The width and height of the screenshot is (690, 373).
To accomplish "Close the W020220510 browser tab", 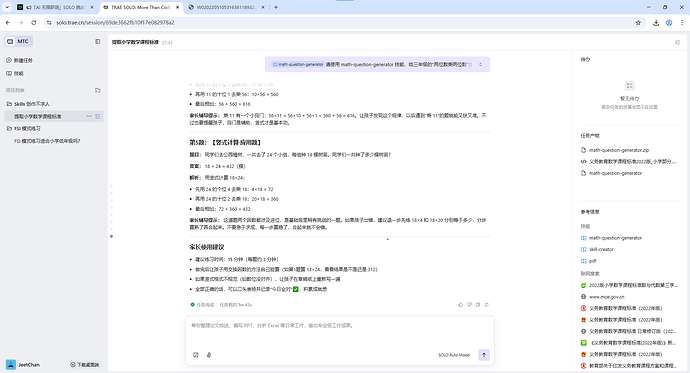I will point(263,7).
